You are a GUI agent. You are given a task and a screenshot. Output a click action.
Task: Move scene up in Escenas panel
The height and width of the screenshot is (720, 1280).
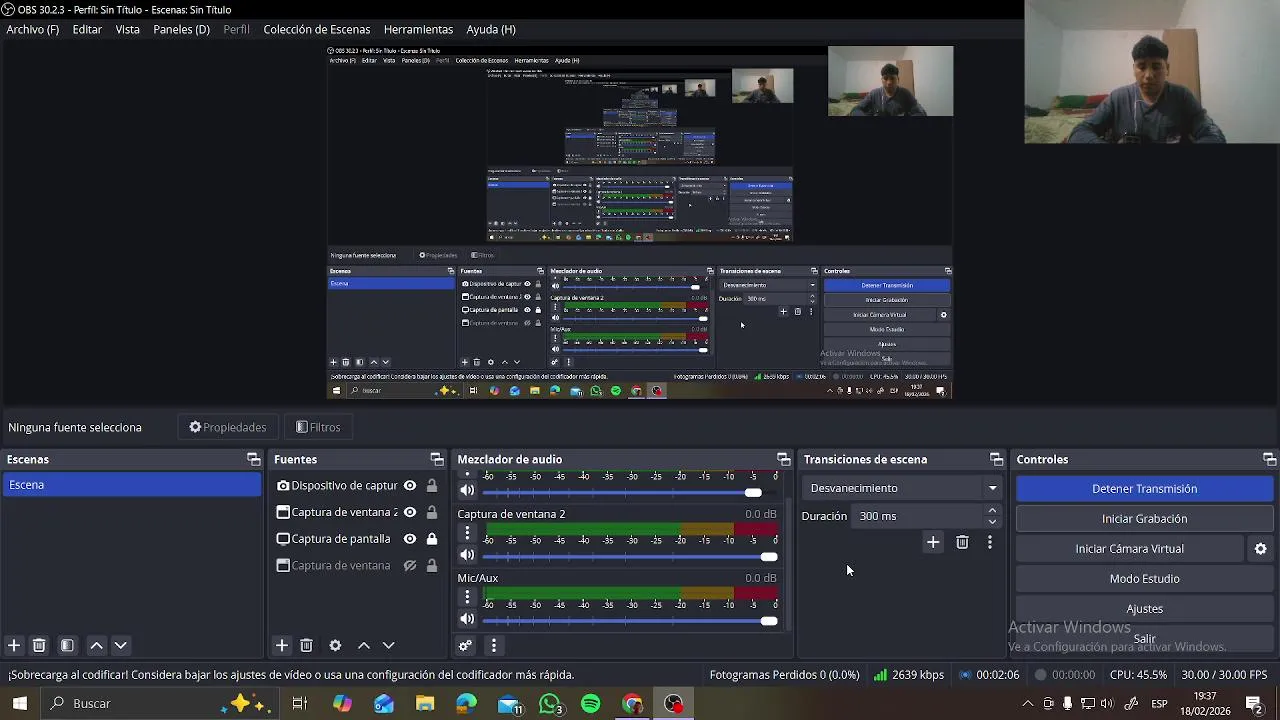pyautogui.click(x=97, y=646)
